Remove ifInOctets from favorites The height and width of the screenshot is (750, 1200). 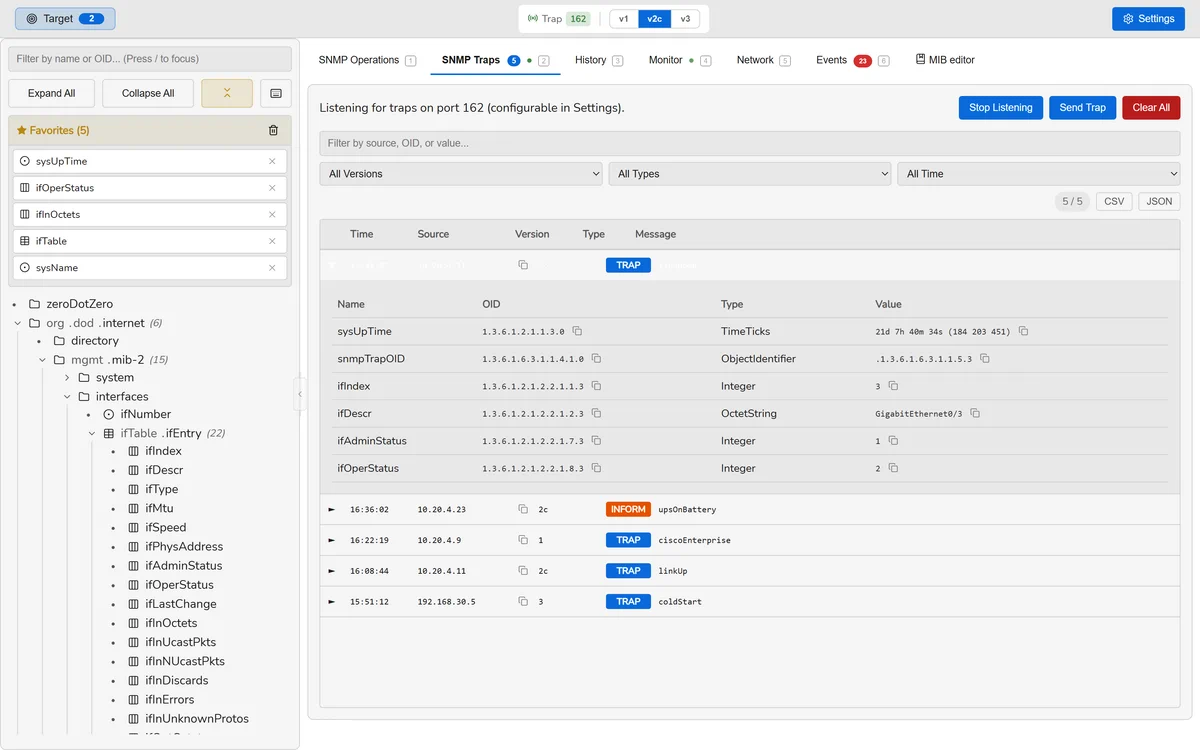[x=272, y=214]
